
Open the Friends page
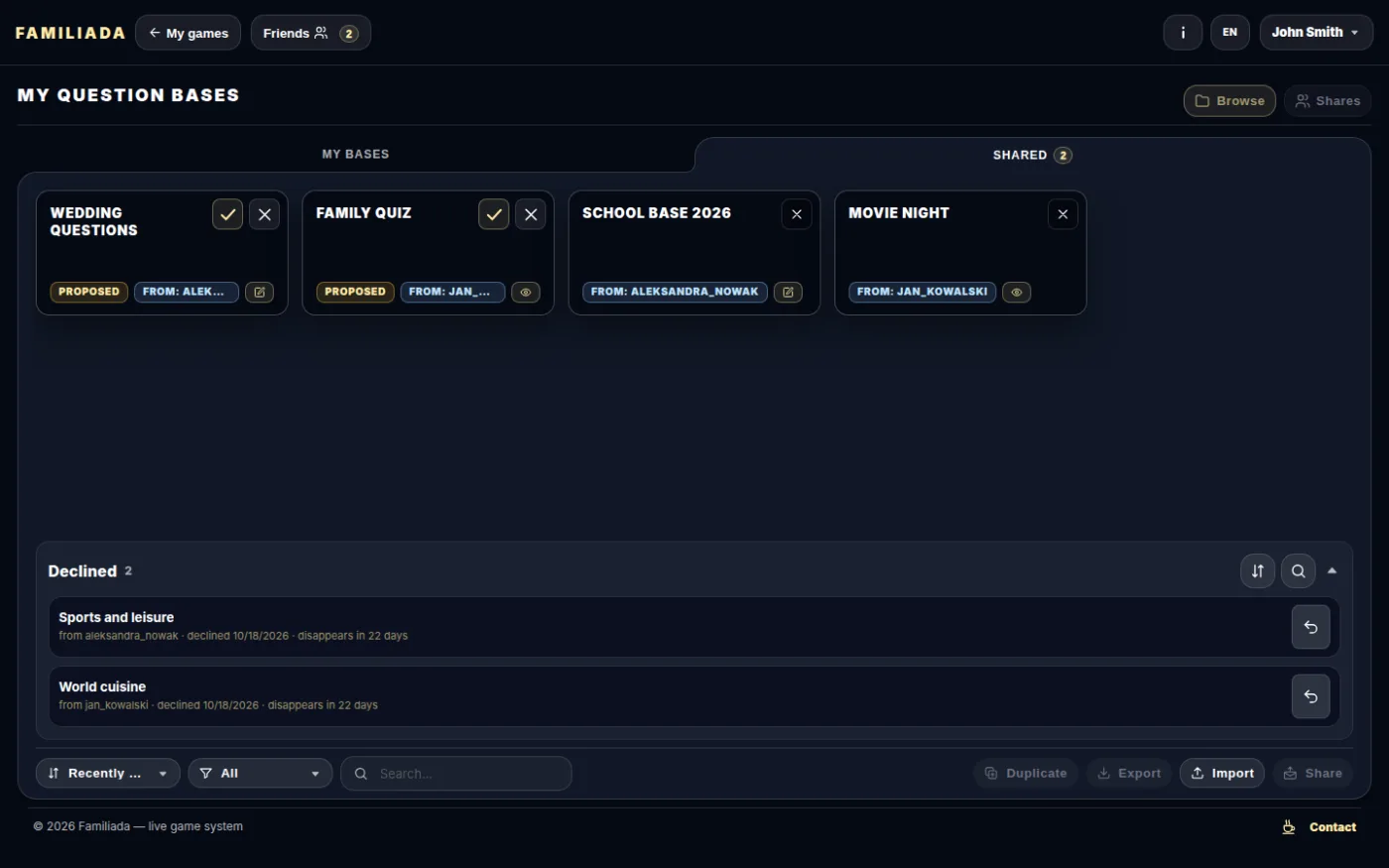311,33
